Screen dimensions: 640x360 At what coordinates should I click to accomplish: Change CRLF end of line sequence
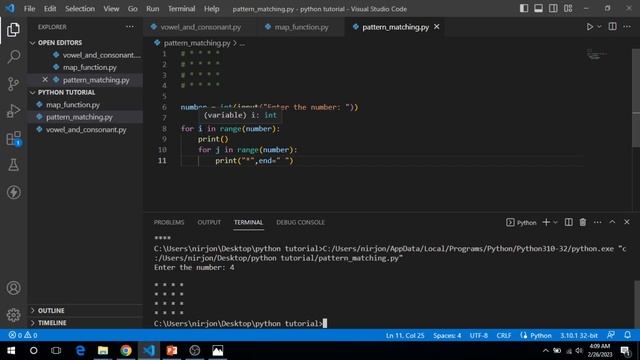tap(504, 336)
